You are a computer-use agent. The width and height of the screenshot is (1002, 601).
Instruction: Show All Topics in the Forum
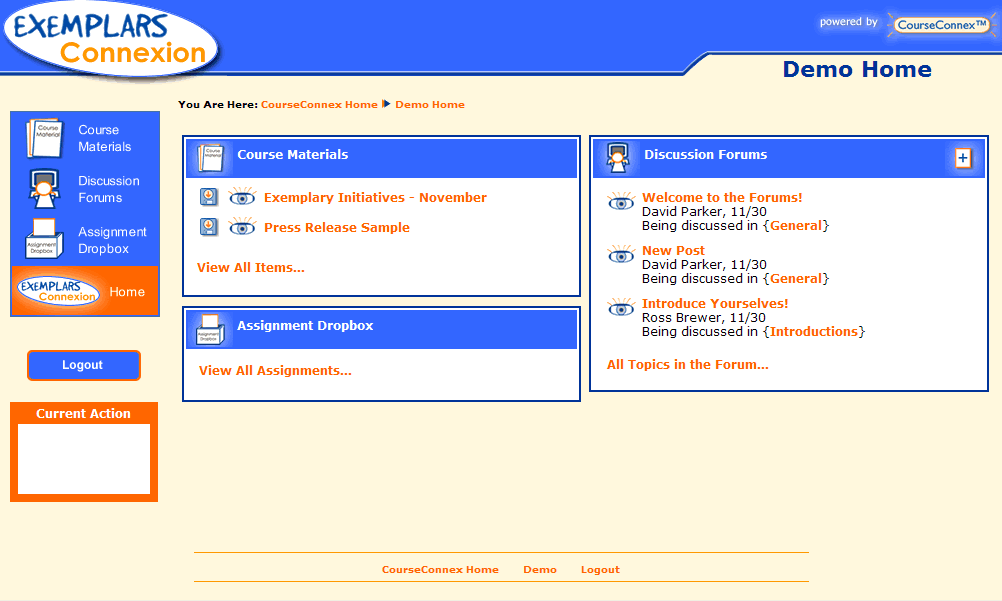click(x=687, y=364)
